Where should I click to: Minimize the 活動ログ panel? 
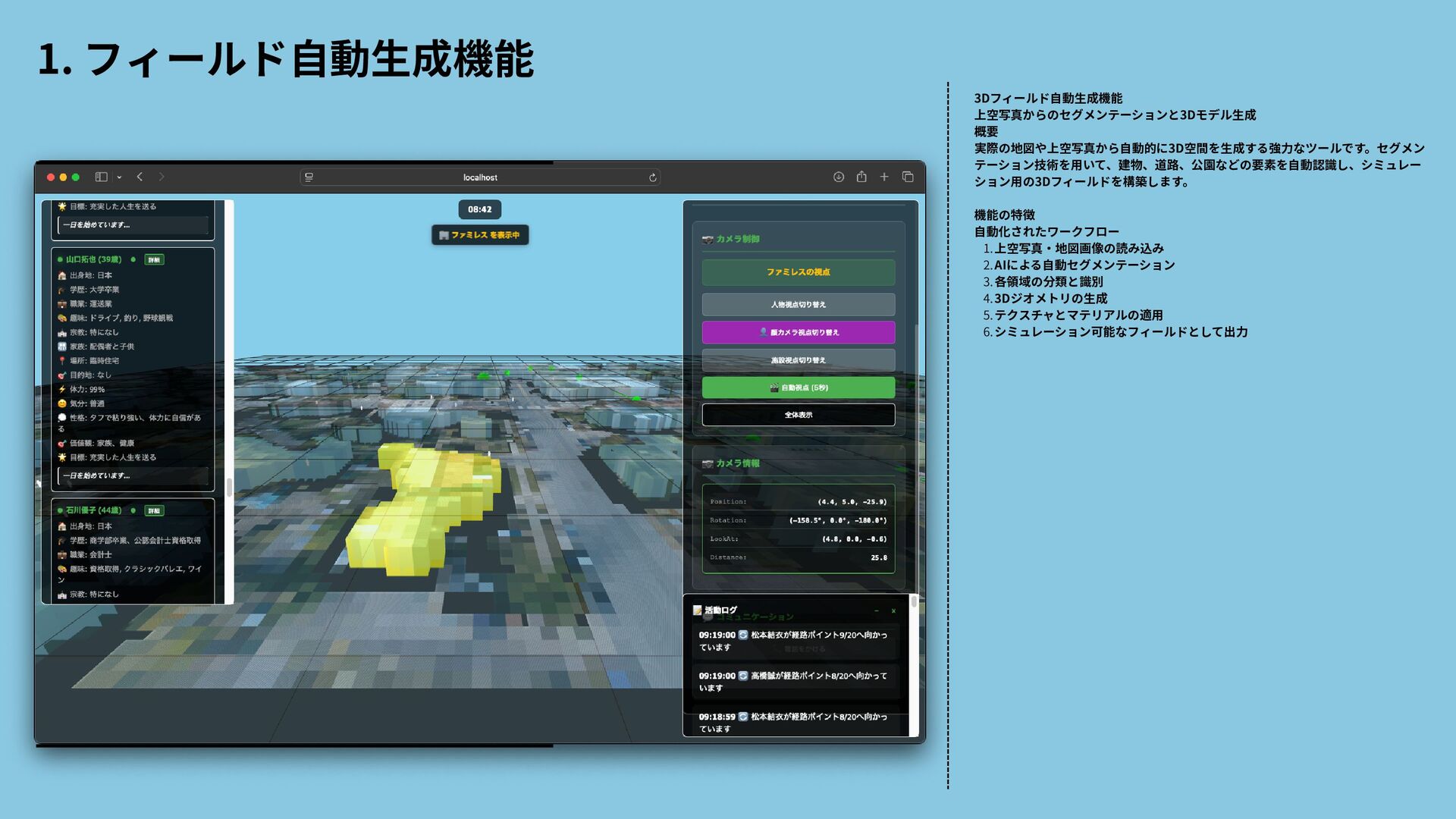click(x=877, y=610)
